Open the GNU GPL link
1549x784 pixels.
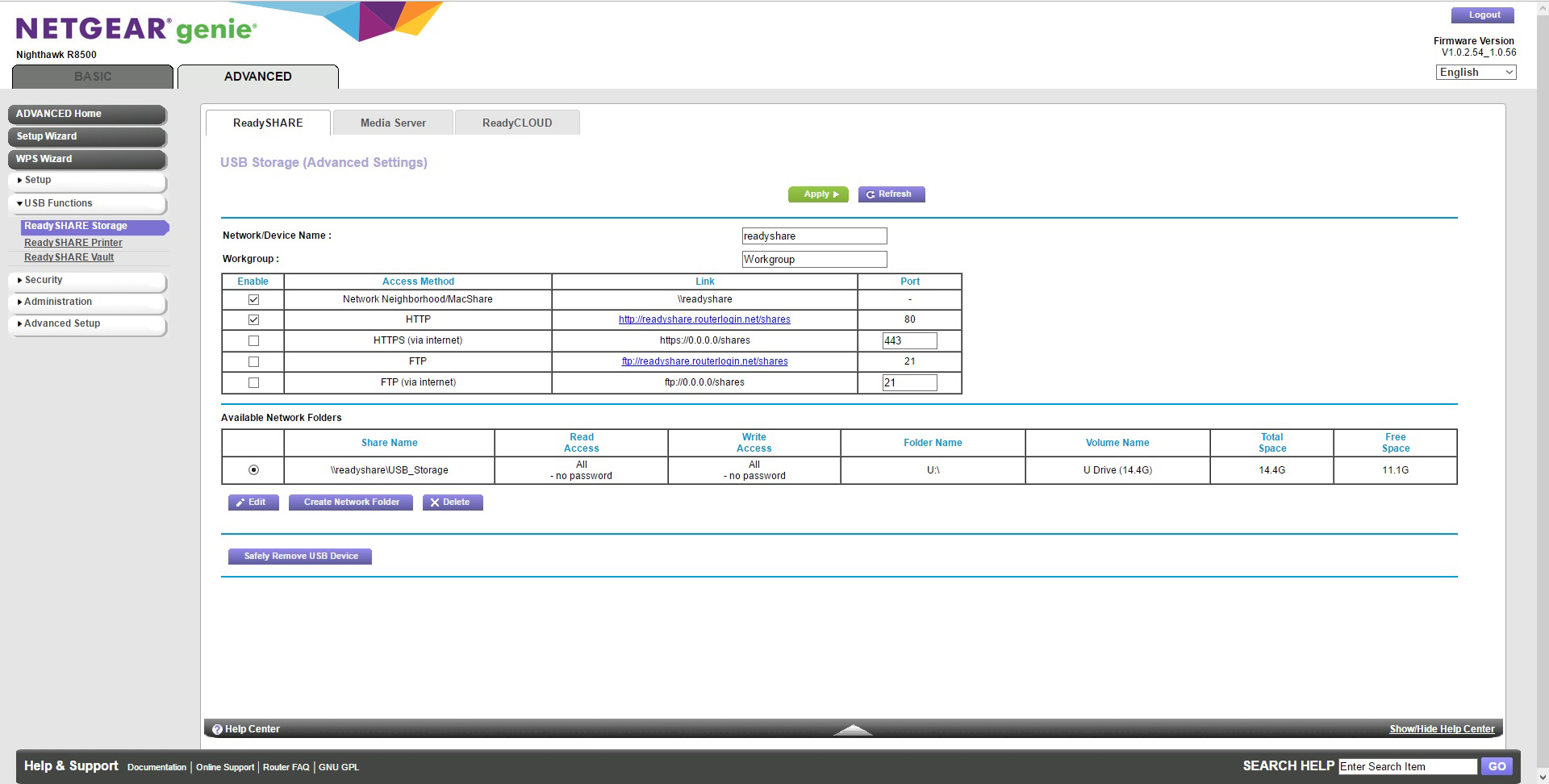tap(339, 767)
